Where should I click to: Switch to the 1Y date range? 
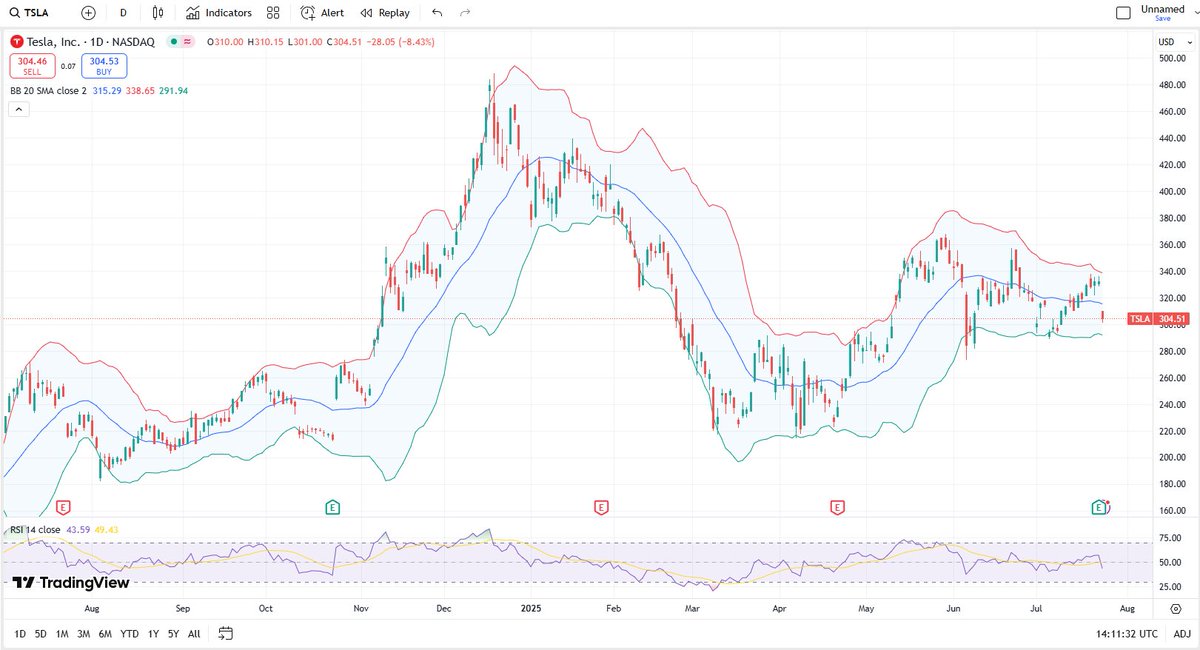pyautogui.click(x=153, y=634)
